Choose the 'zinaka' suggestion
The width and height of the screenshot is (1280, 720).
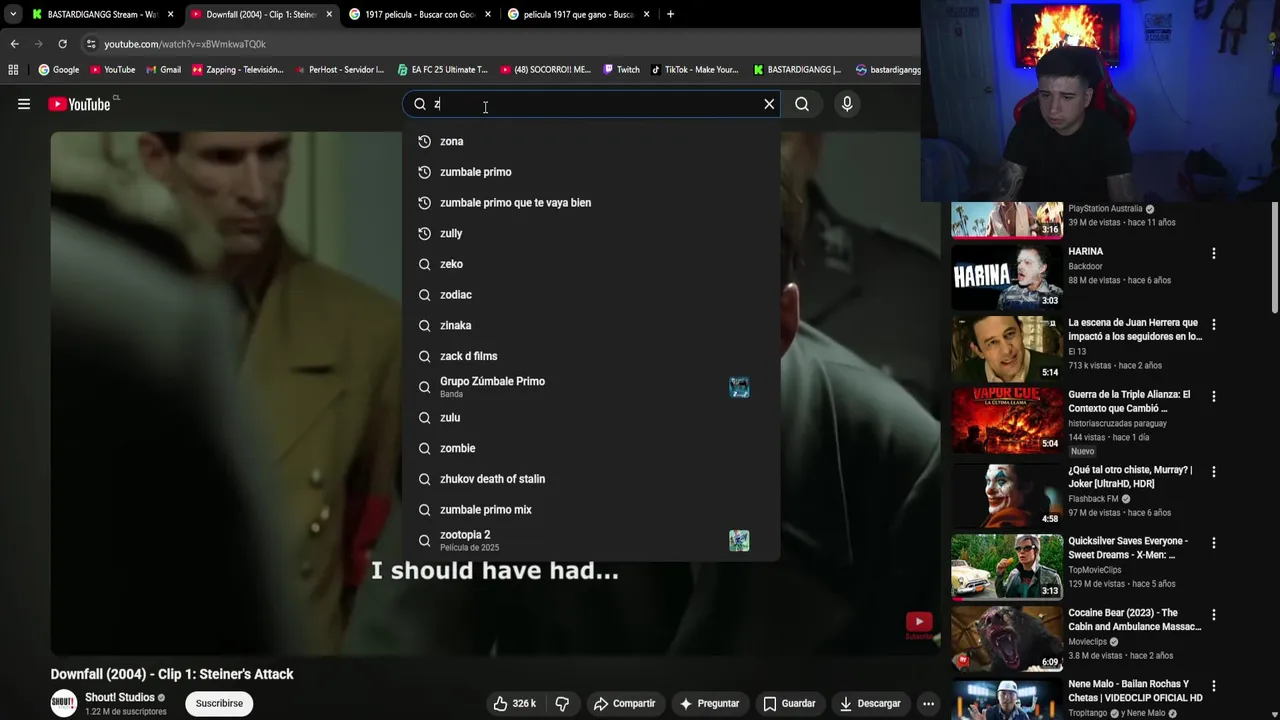[x=591, y=325]
